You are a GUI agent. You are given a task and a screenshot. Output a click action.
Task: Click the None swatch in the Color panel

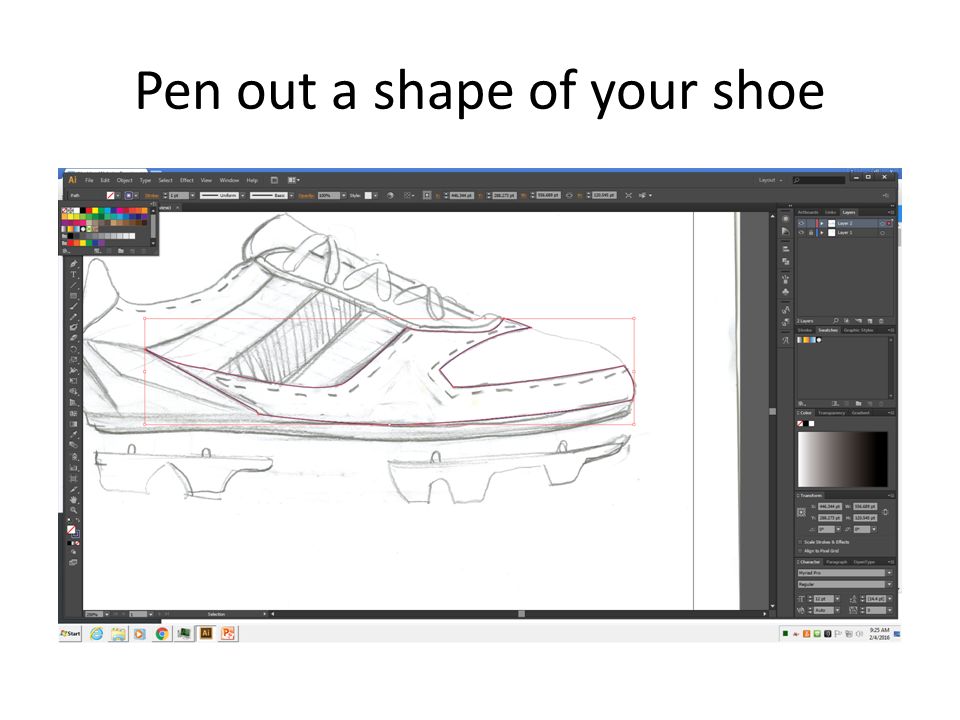point(800,423)
